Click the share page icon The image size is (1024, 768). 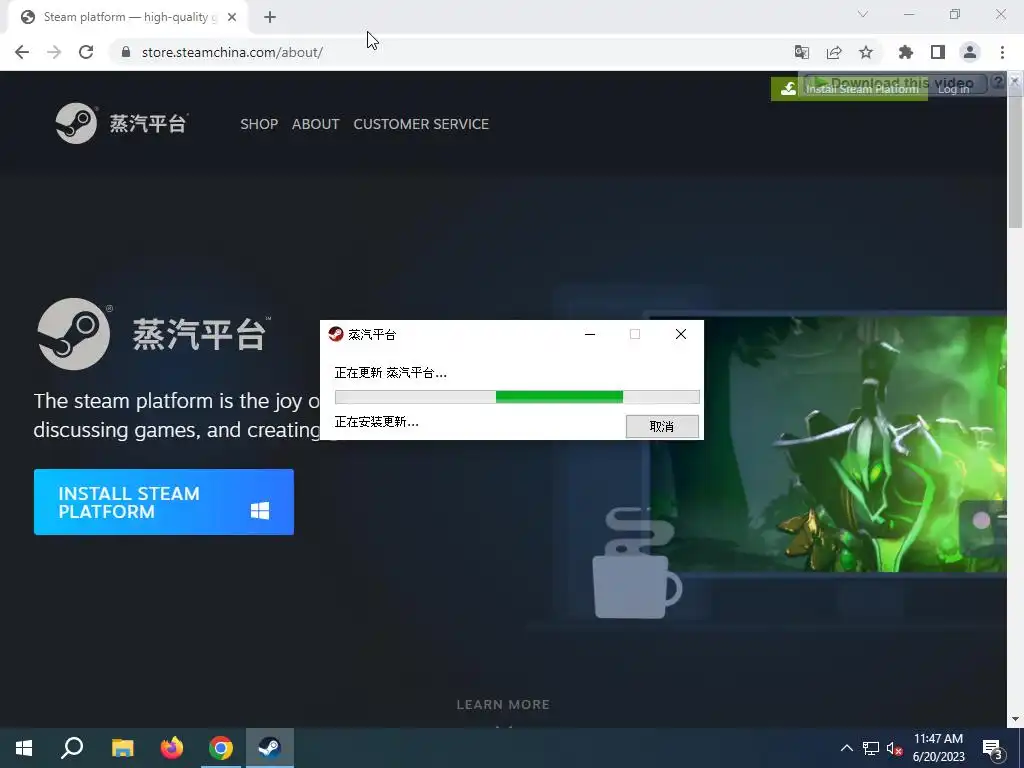834,52
